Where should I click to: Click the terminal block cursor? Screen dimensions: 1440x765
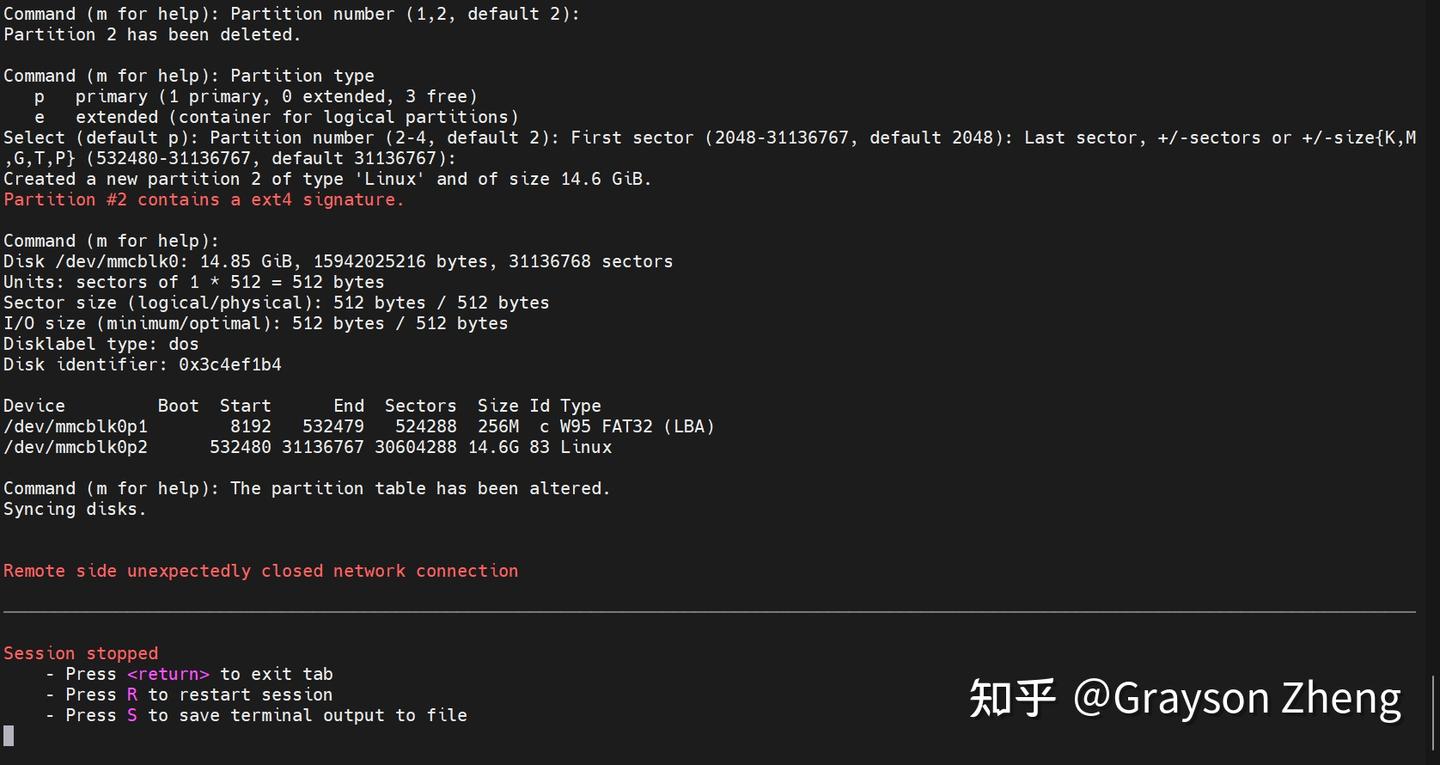click(9, 736)
